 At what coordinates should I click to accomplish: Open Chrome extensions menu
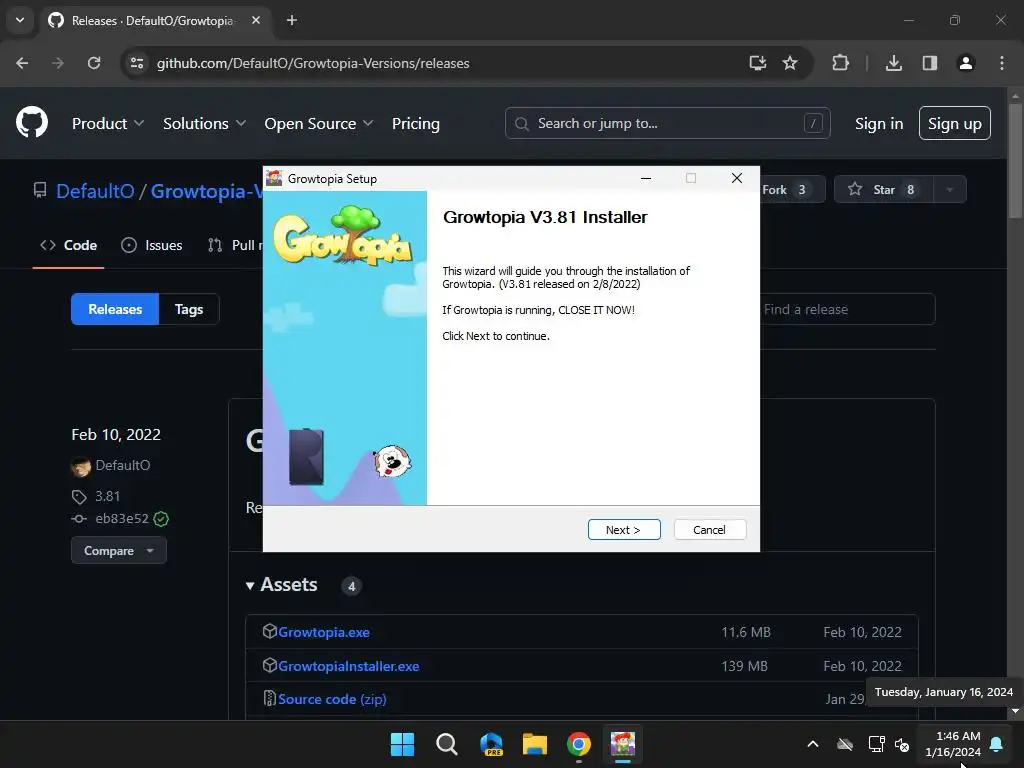[840, 63]
